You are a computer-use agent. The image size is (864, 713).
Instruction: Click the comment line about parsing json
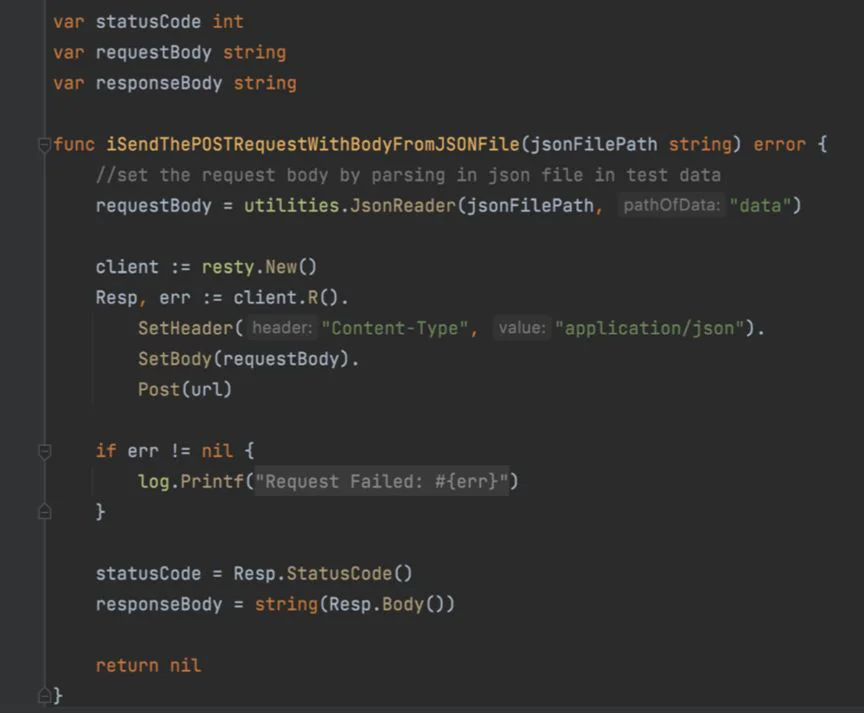coord(408,175)
